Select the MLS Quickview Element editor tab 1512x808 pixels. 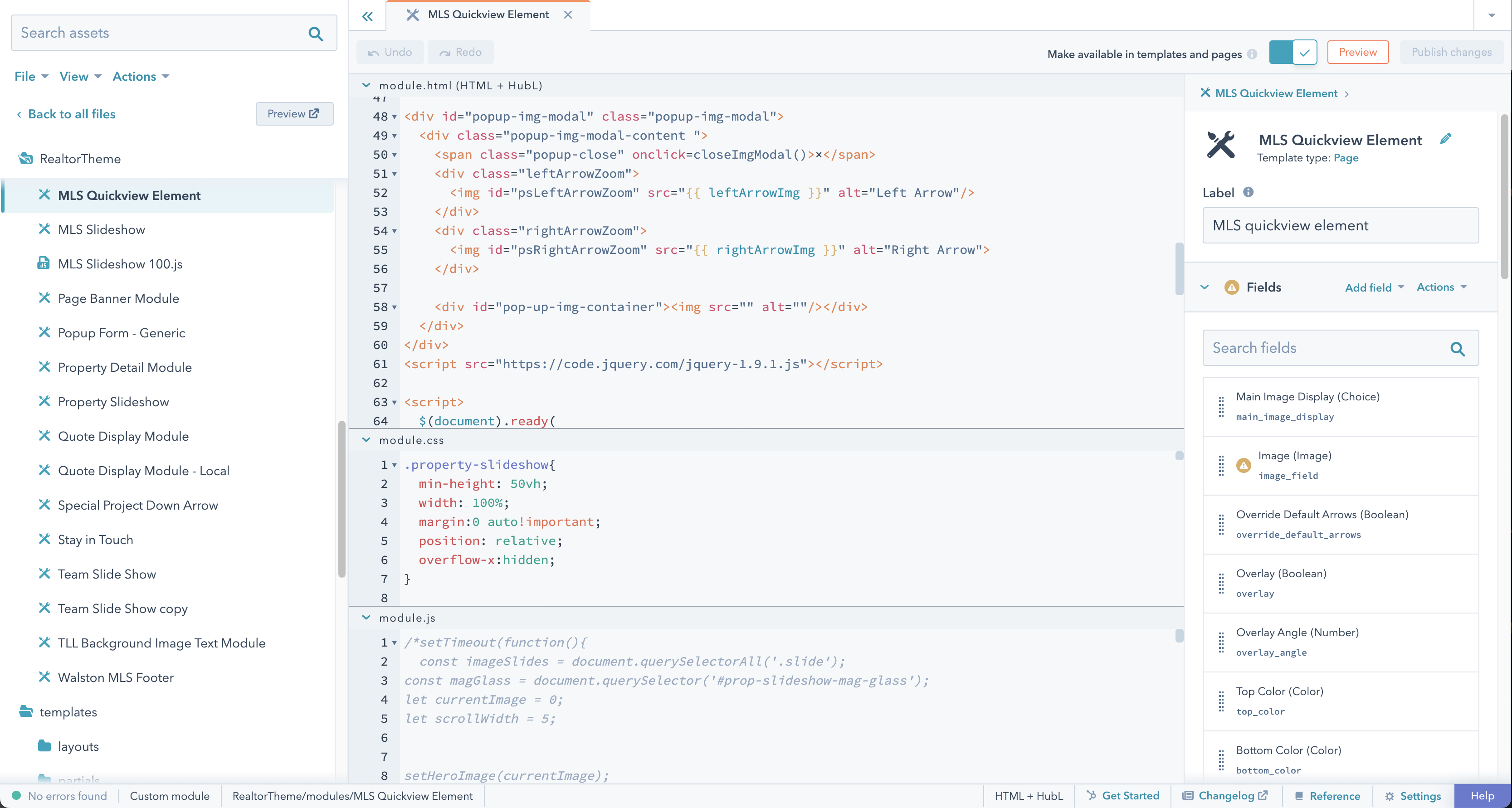click(x=488, y=15)
